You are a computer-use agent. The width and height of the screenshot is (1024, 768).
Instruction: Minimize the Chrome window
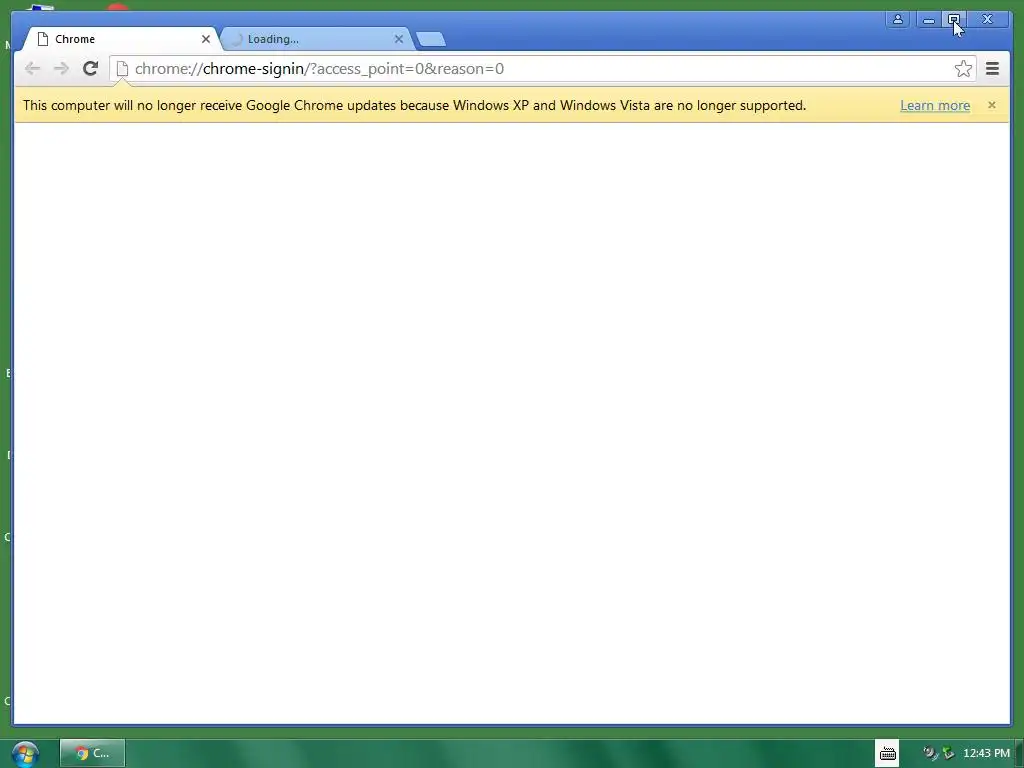[929, 20]
